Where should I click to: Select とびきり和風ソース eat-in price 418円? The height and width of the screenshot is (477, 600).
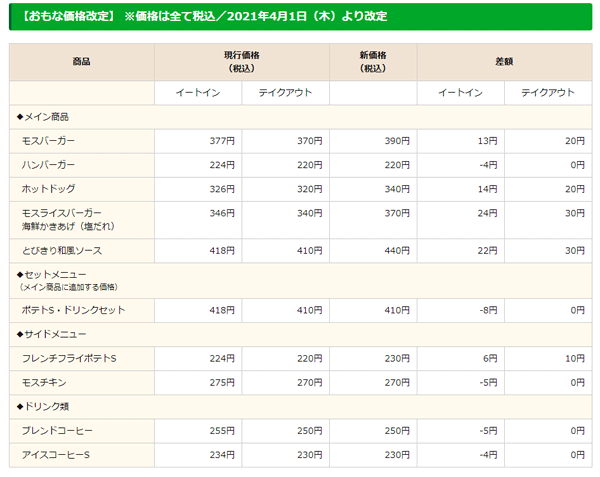tap(222, 251)
